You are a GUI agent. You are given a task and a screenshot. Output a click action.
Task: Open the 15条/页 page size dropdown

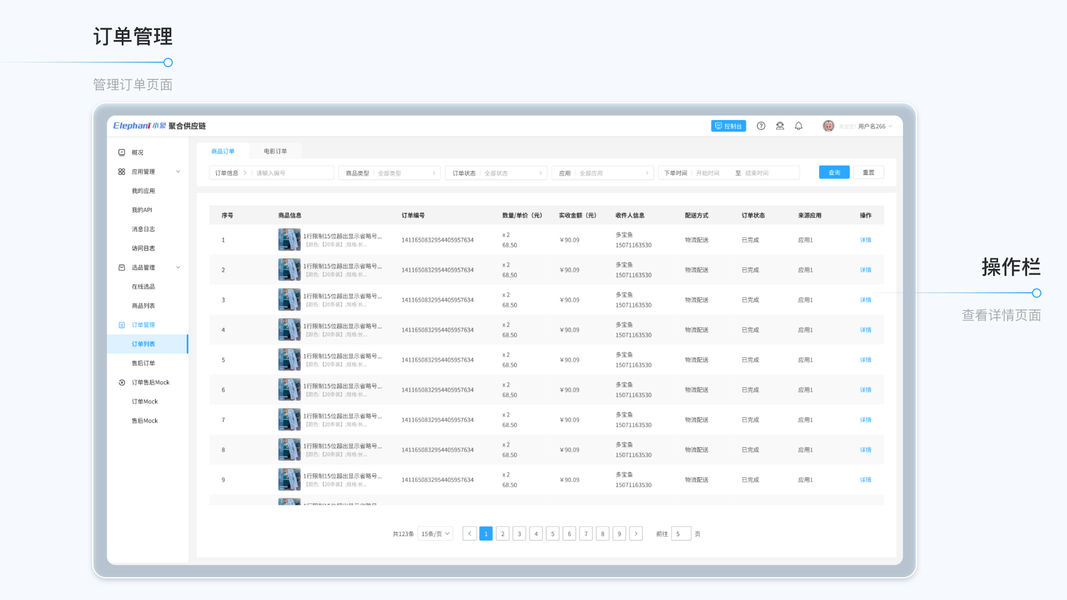436,534
